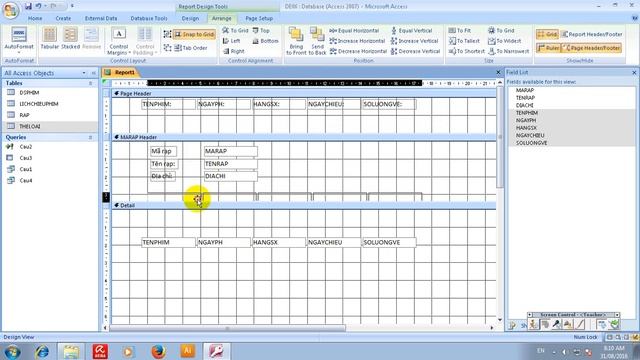Close the Field List pane
Screen dimensions: 640x360
coord(634,73)
